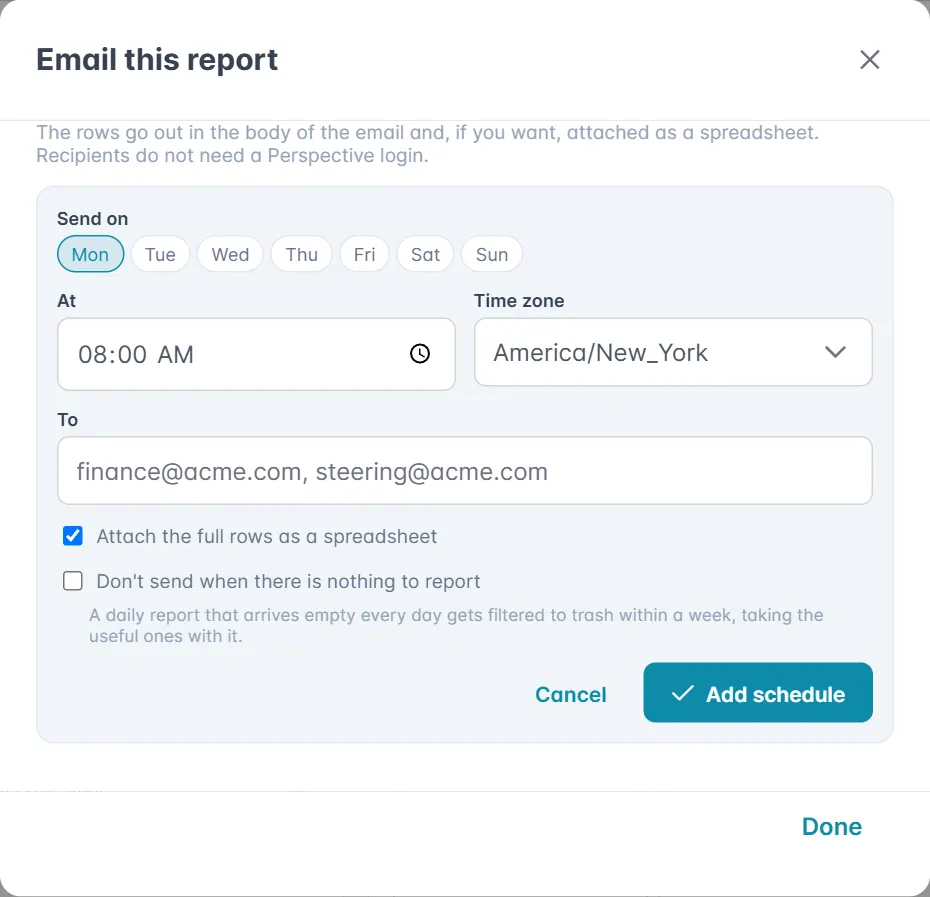The height and width of the screenshot is (897, 930).
Task: Click the Cancel button
Action: click(x=571, y=694)
